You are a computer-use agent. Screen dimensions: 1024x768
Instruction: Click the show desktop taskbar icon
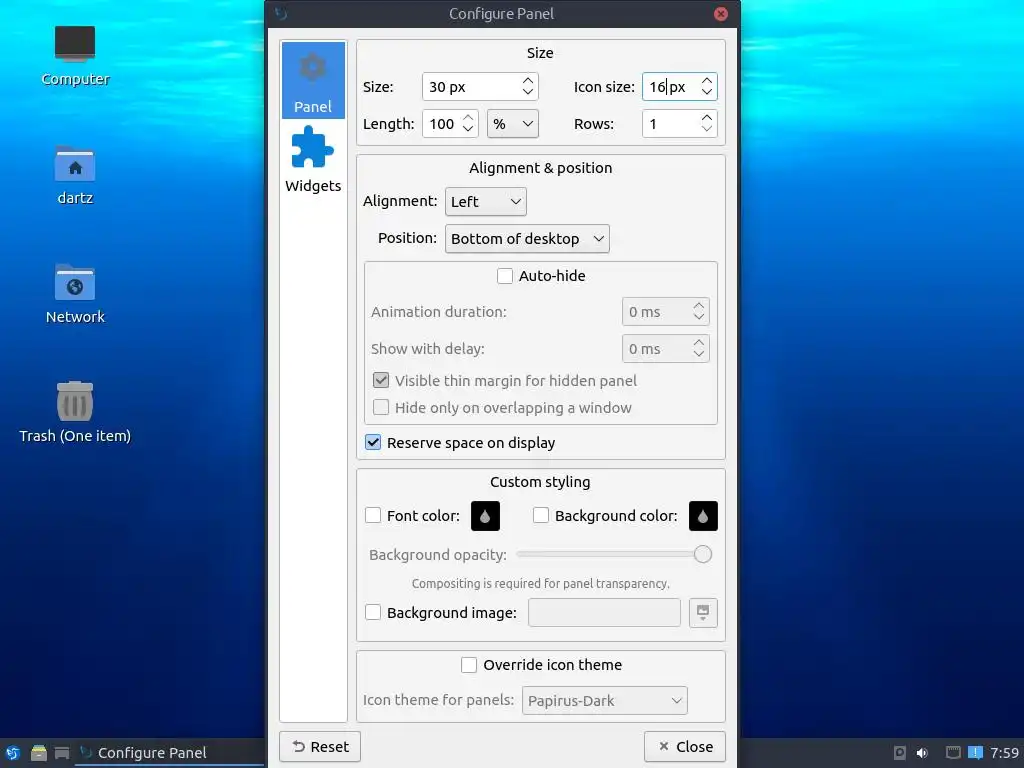(62, 753)
